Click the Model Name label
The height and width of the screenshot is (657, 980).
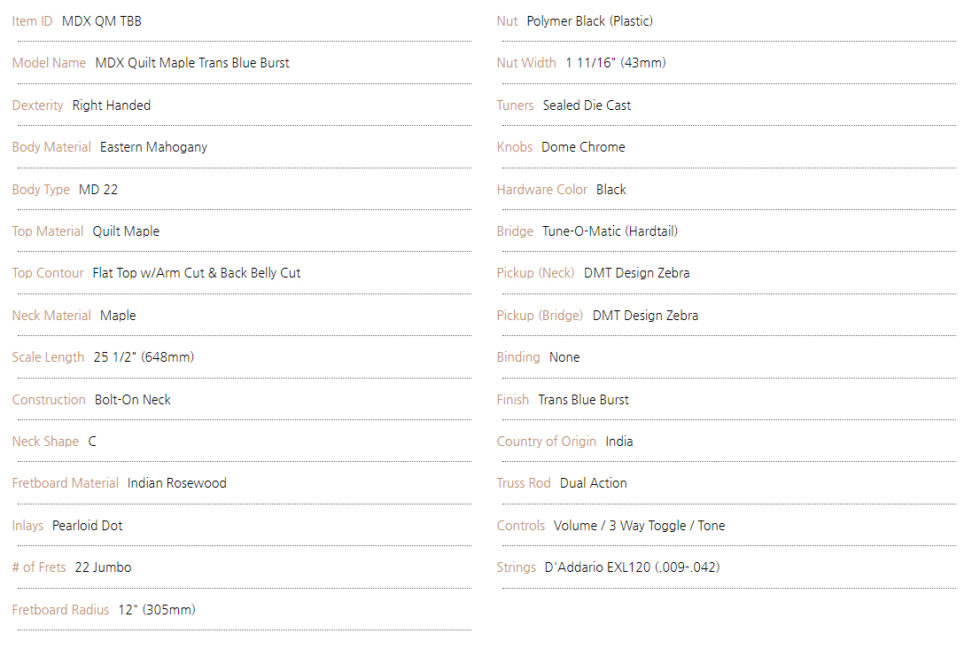pos(49,63)
